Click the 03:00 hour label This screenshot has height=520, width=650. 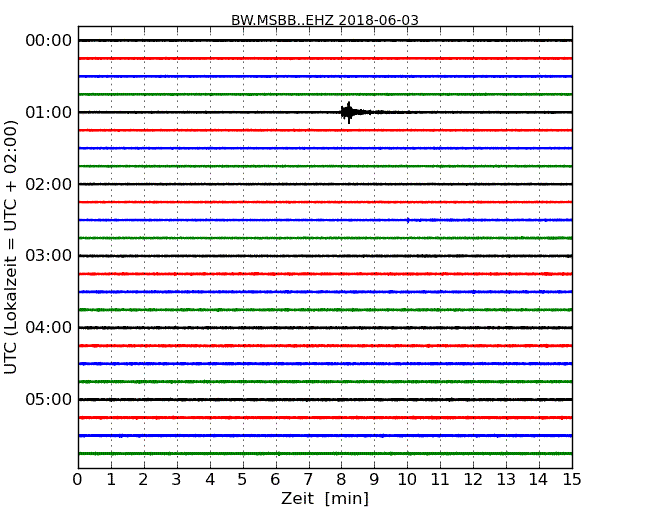[x=48, y=256]
